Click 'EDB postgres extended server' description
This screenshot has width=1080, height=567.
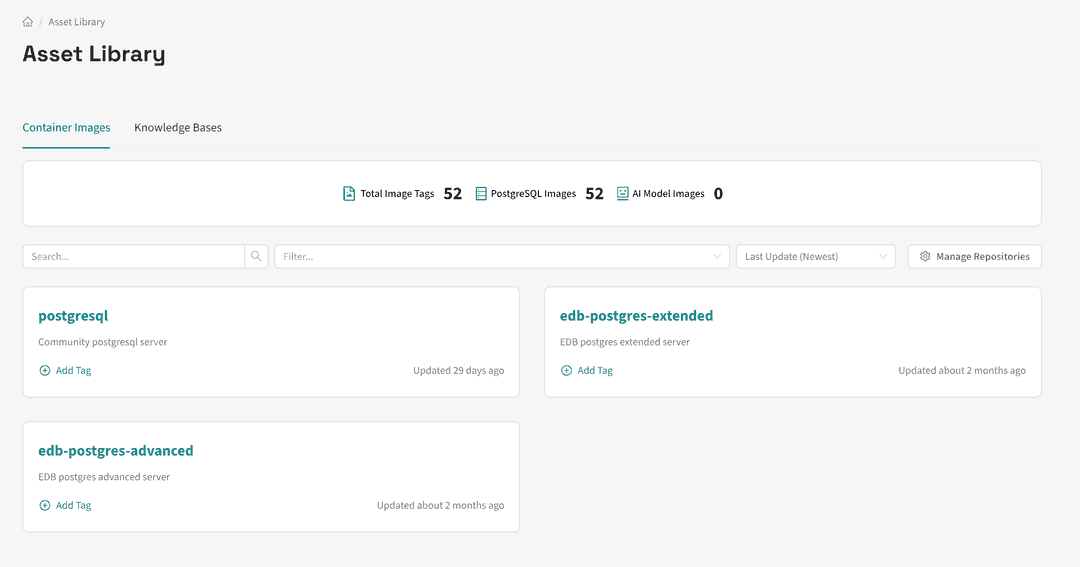[625, 342]
